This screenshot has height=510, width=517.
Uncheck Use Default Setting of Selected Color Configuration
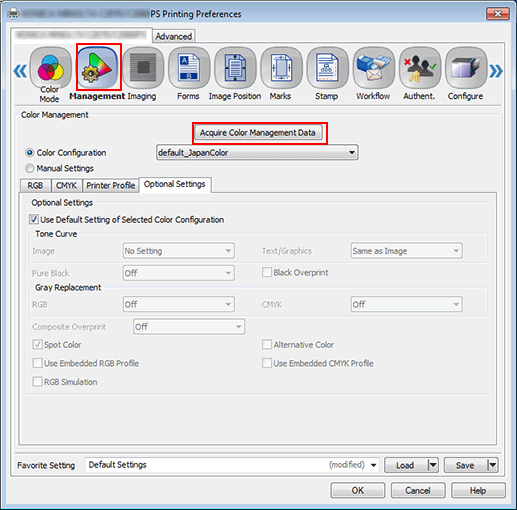pyautogui.click(x=34, y=219)
